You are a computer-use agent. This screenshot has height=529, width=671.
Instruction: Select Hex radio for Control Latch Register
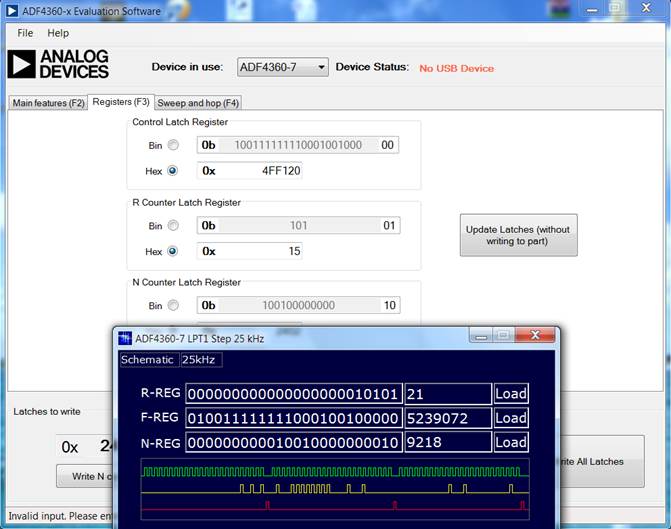[172, 171]
